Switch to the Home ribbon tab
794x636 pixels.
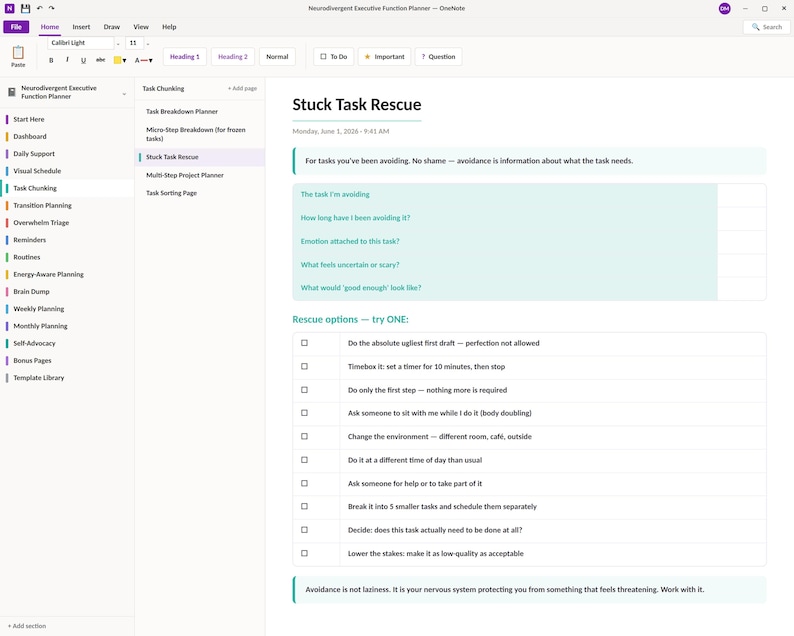pos(50,27)
